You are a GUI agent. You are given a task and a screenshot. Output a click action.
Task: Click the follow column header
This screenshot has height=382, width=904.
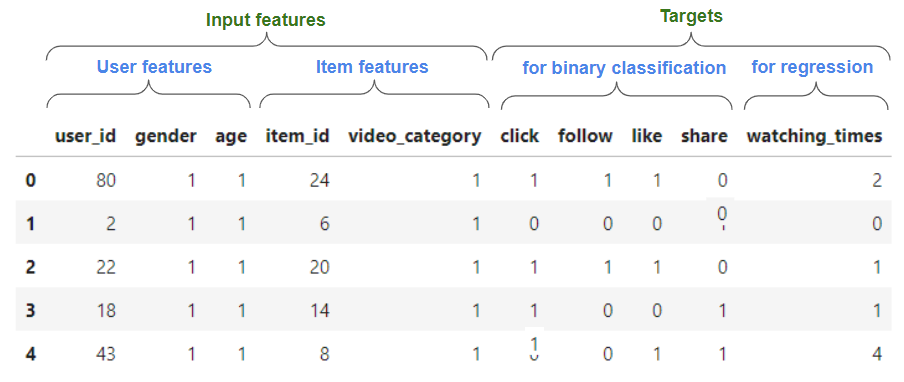(585, 137)
